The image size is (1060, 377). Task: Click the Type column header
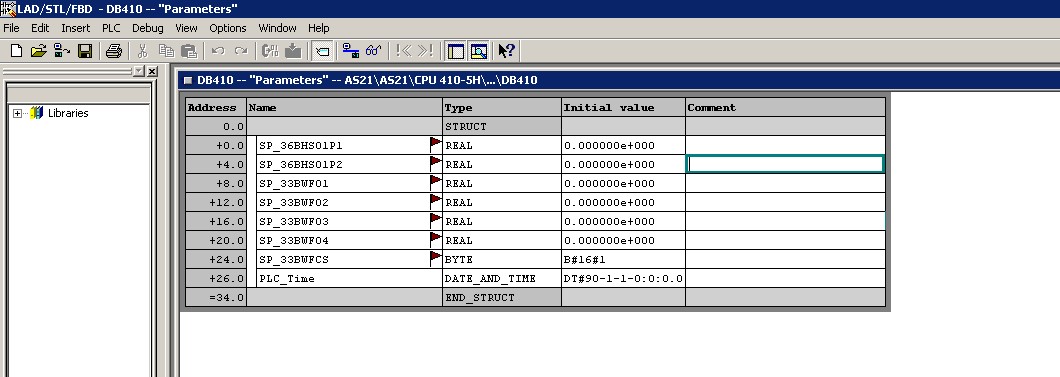click(502, 107)
